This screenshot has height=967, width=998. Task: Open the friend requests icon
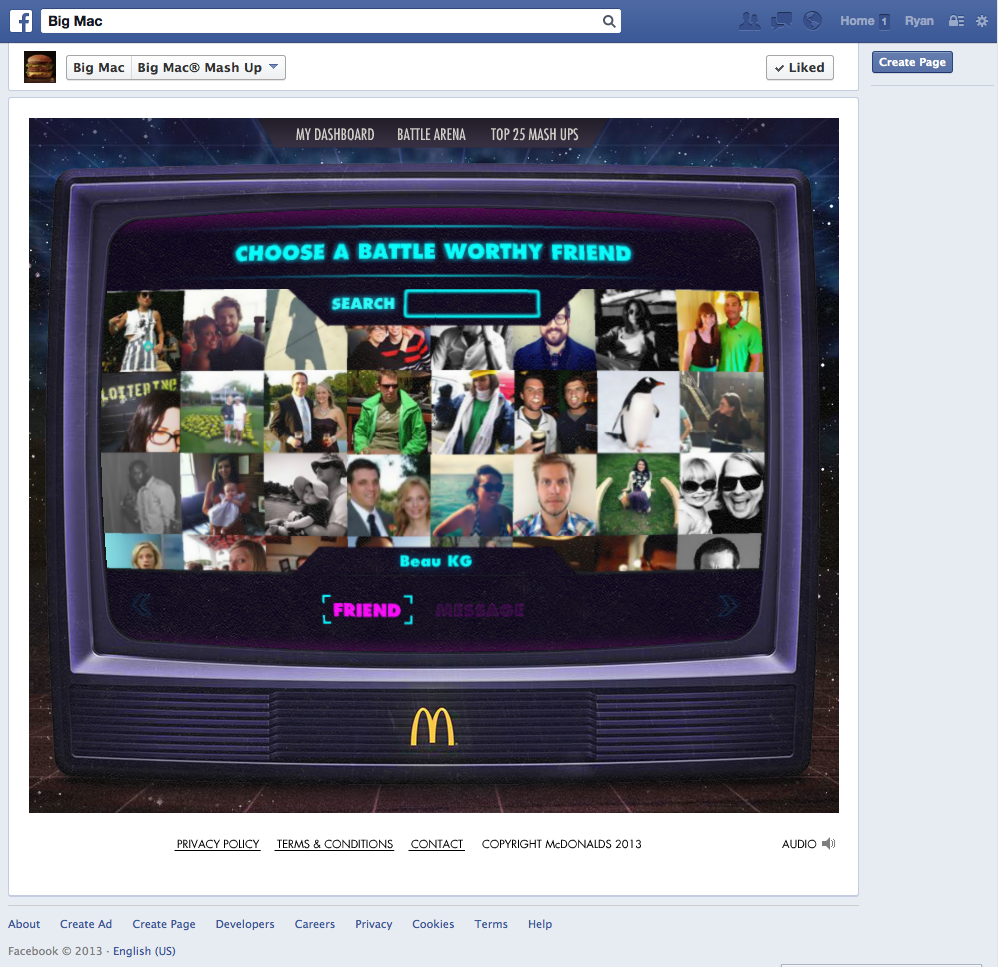pos(750,21)
